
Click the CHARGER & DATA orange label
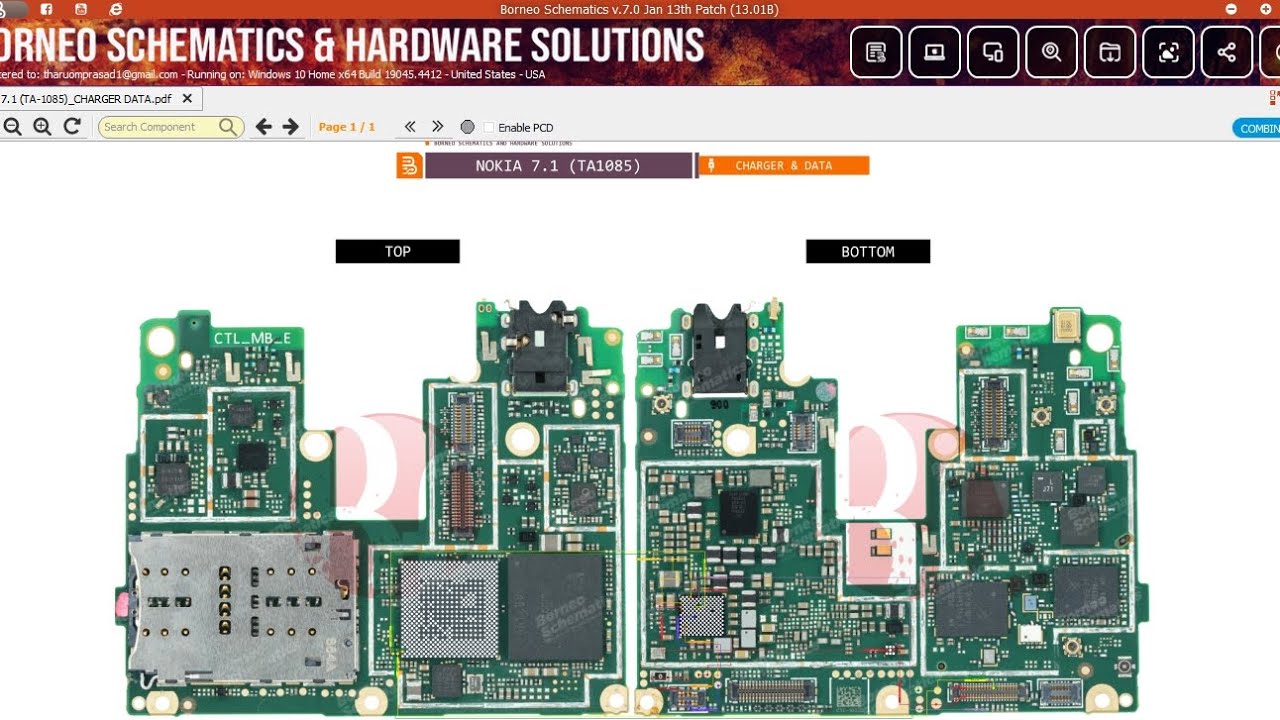(784, 166)
